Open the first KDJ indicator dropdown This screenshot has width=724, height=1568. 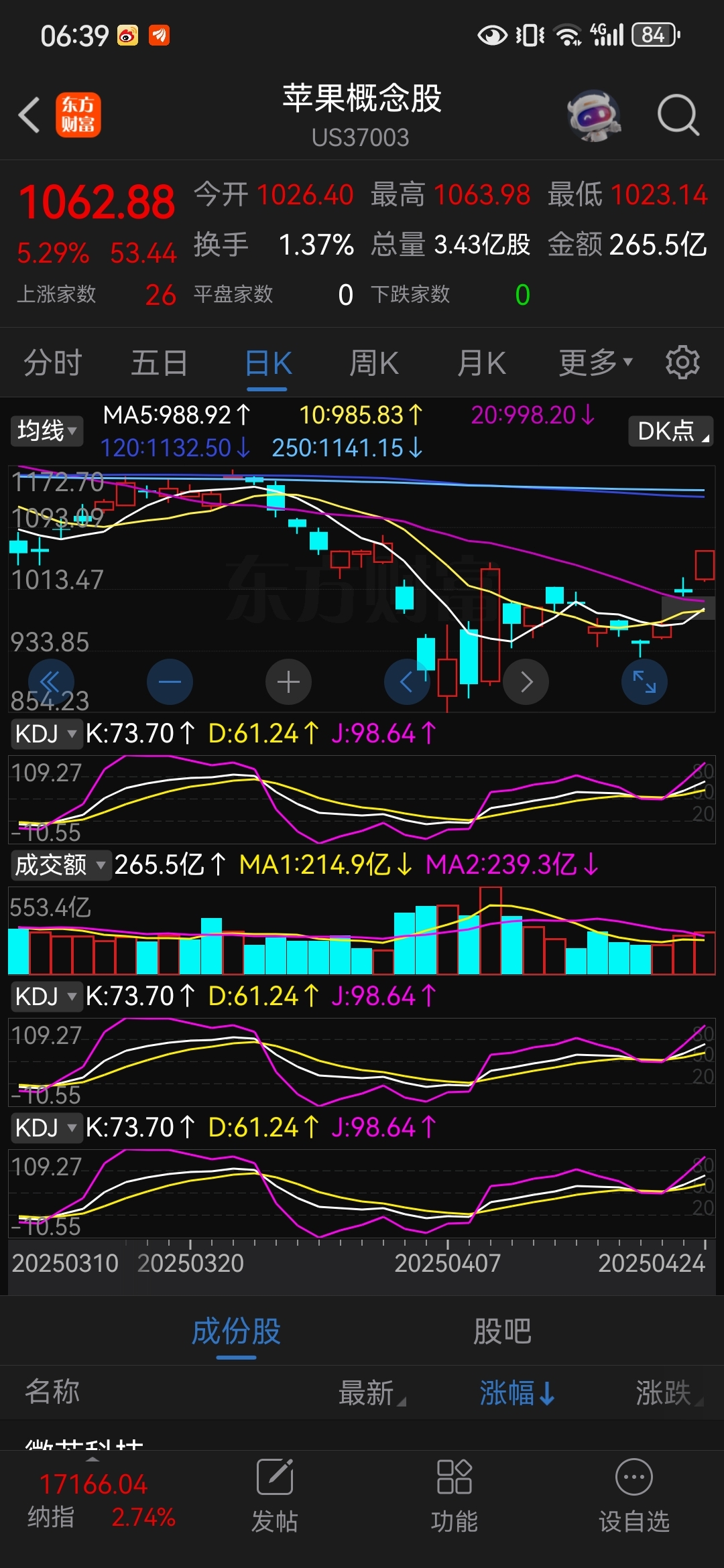(46, 734)
